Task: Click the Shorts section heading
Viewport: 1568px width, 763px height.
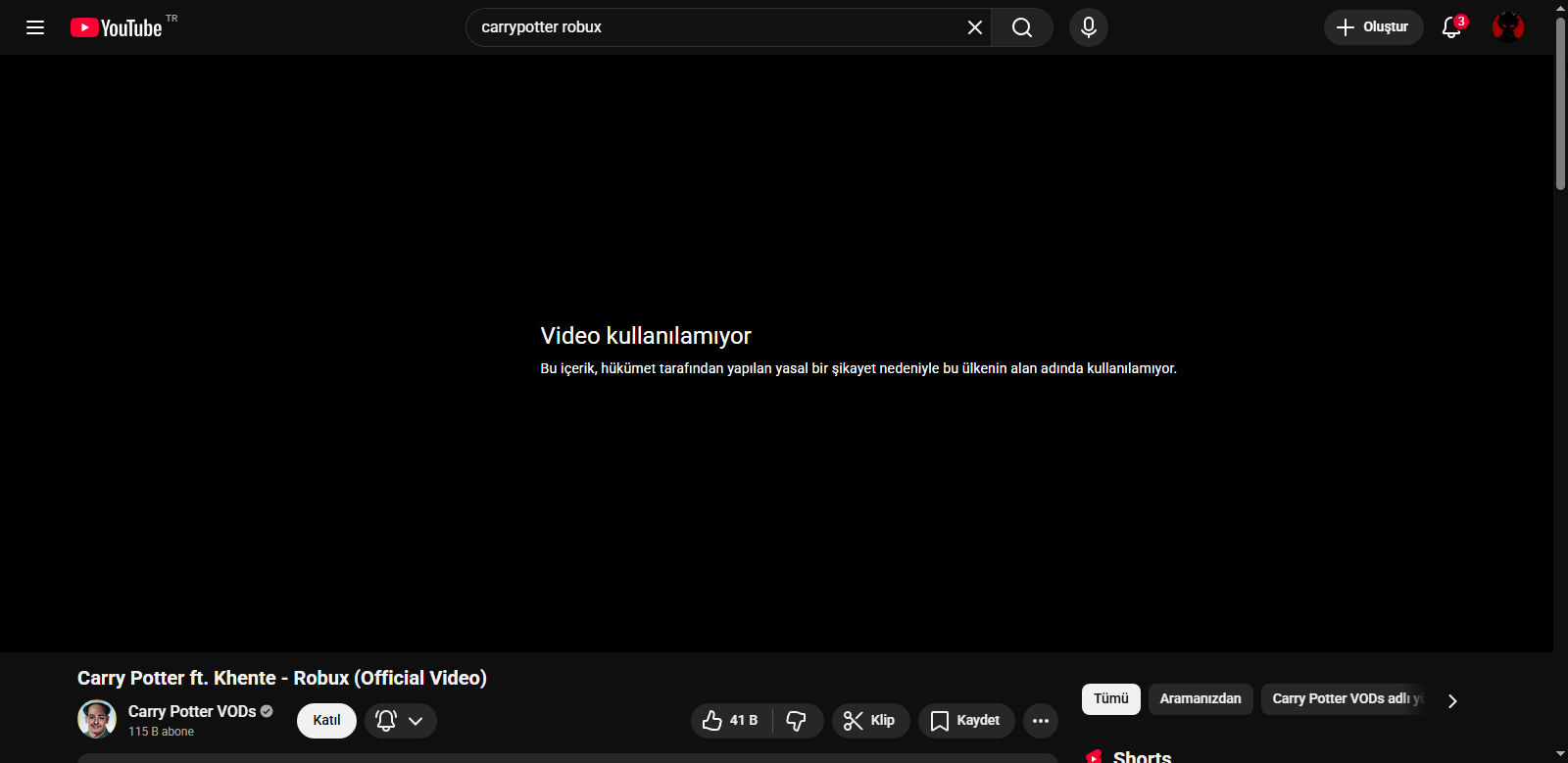Action: tap(1142, 756)
